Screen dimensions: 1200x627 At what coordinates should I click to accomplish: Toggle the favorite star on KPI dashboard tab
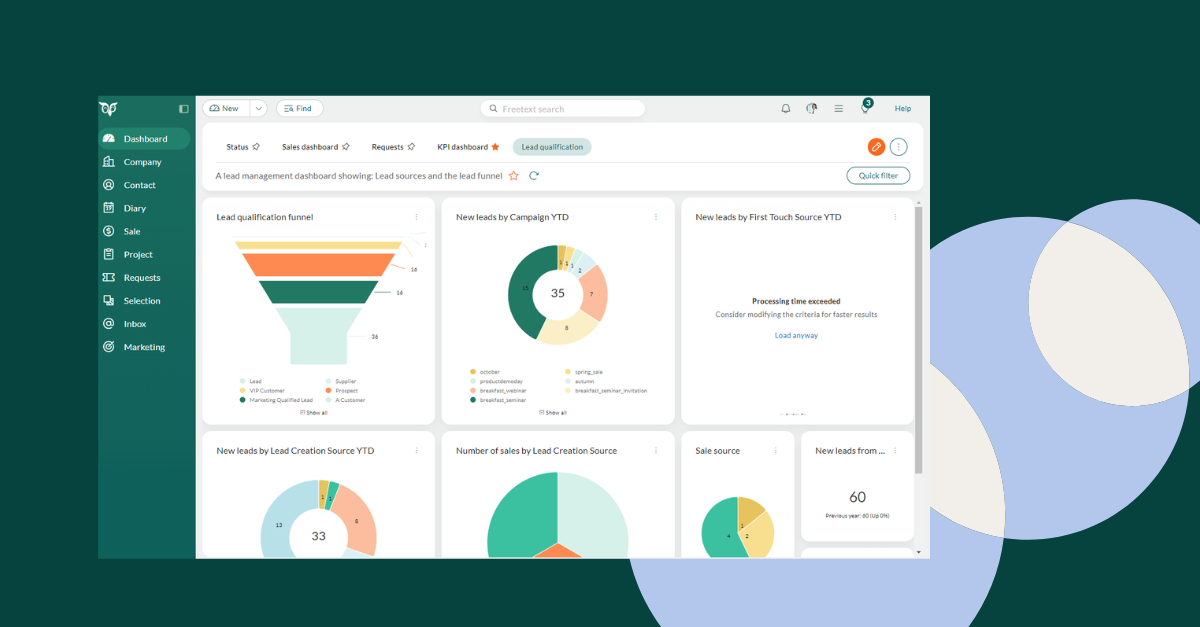(x=495, y=147)
